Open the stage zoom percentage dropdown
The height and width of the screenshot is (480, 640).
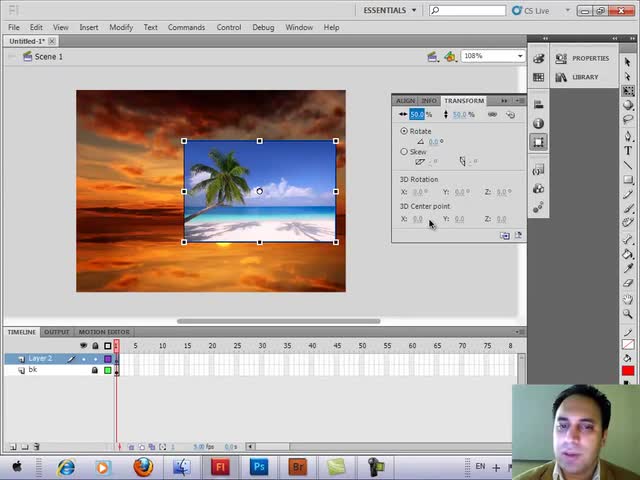point(520,56)
